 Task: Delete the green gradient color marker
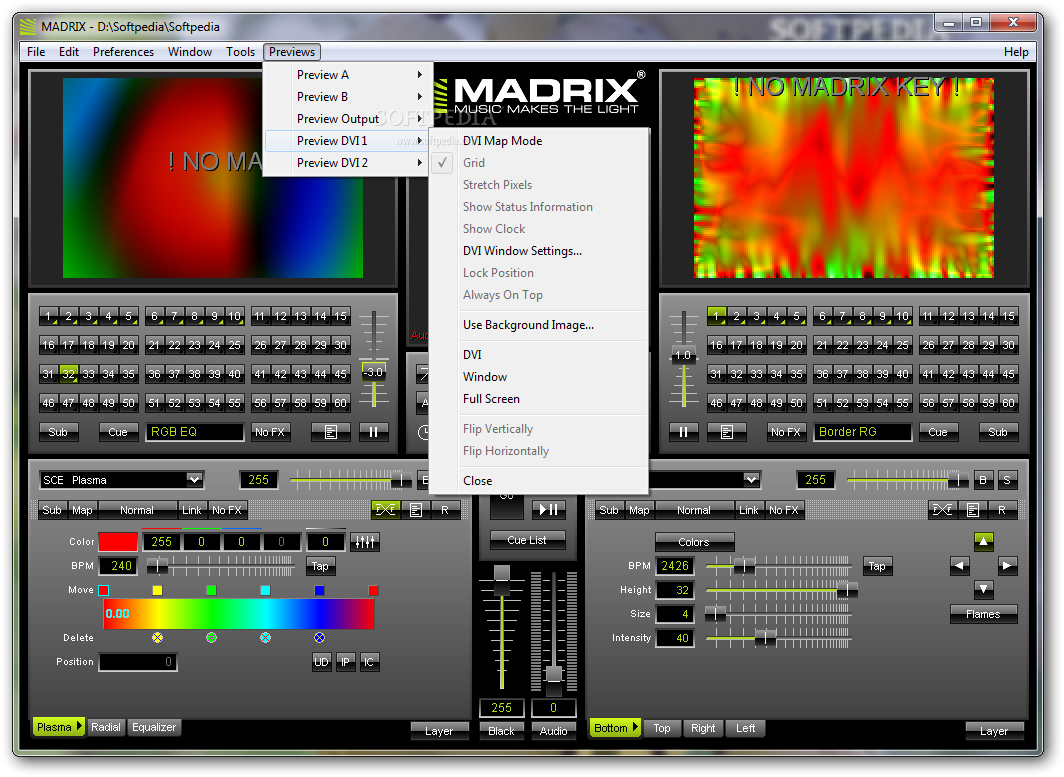[212, 637]
